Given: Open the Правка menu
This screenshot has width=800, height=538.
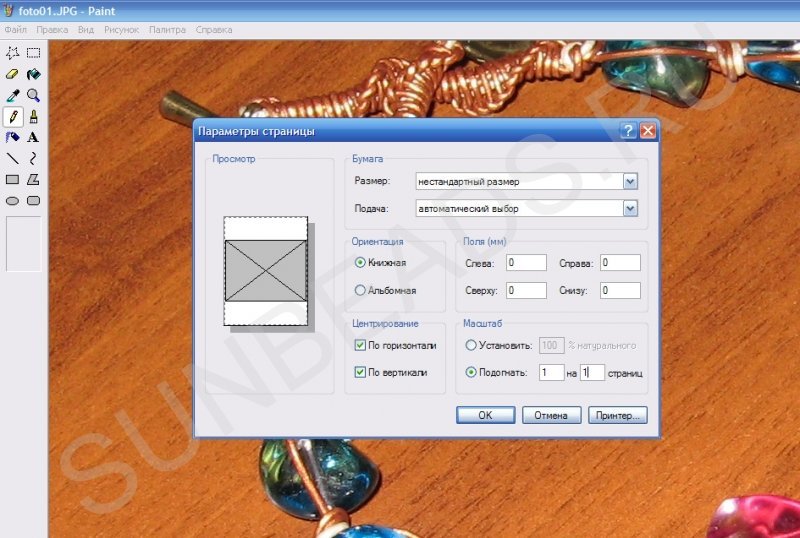Looking at the screenshot, I should click(52, 30).
